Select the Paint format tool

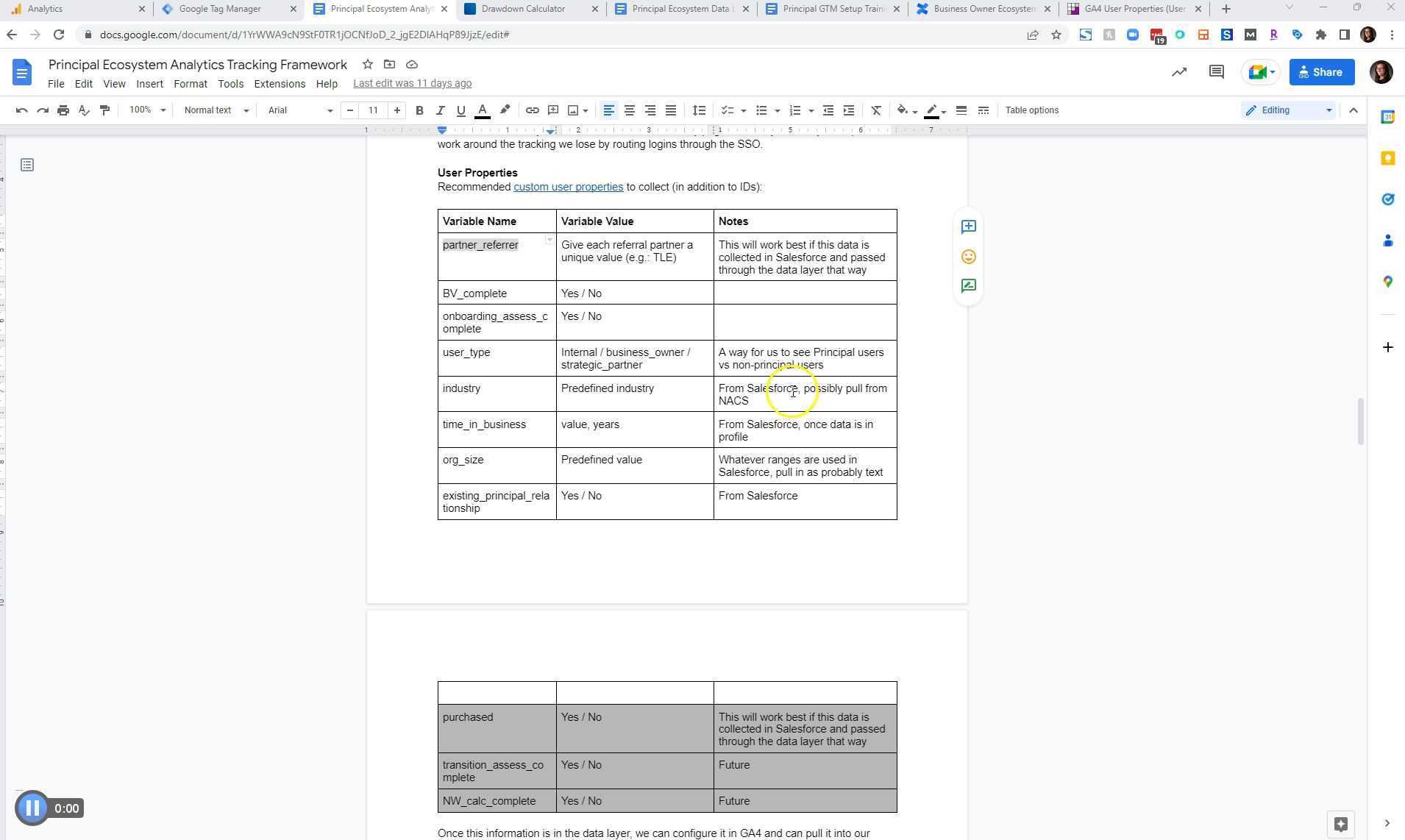click(x=105, y=110)
